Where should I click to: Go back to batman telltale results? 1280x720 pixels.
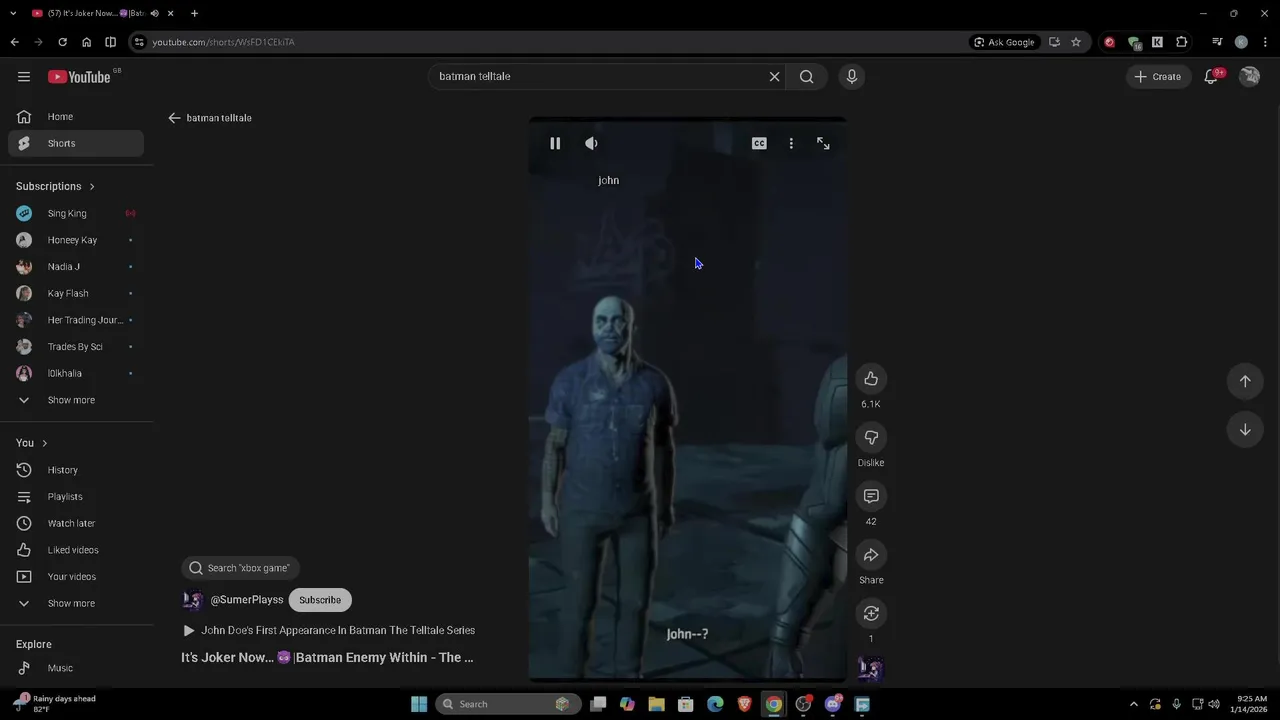tap(174, 118)
